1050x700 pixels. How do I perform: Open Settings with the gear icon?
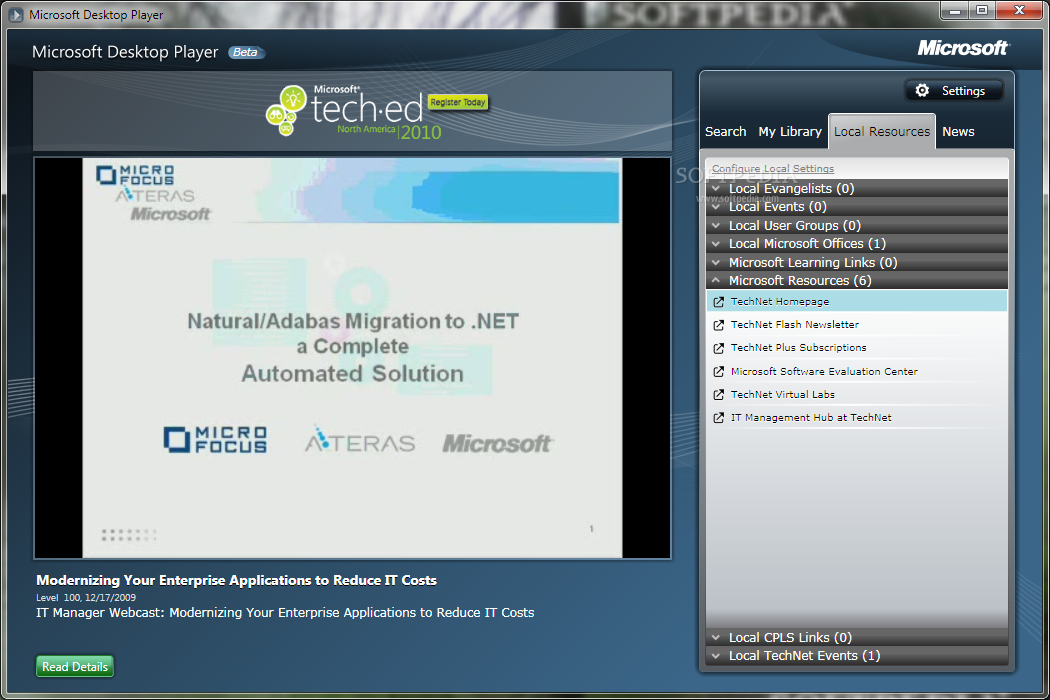[x=922, y=90]
